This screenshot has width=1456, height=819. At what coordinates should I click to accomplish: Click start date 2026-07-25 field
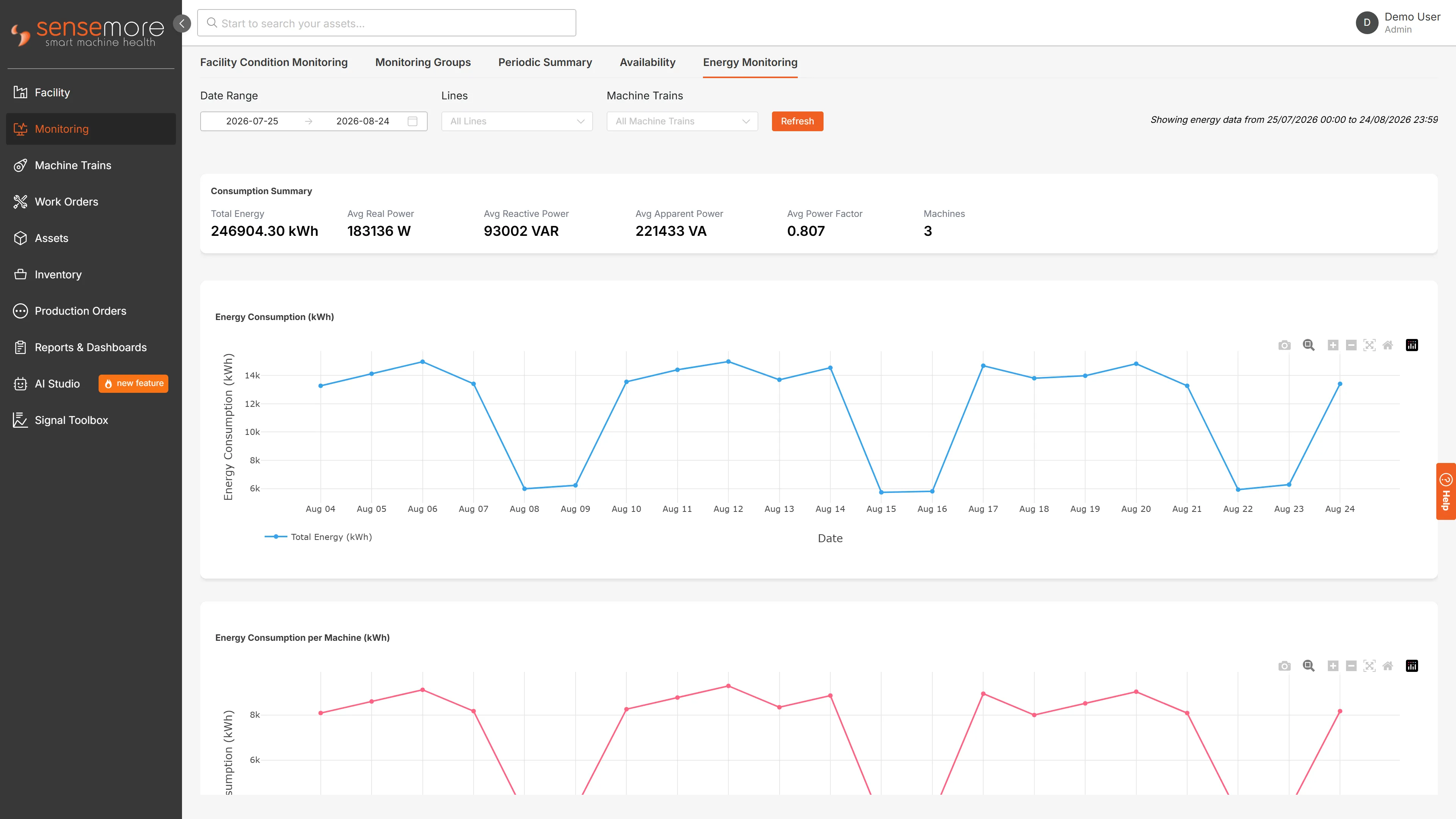click(x=252, y=121)
